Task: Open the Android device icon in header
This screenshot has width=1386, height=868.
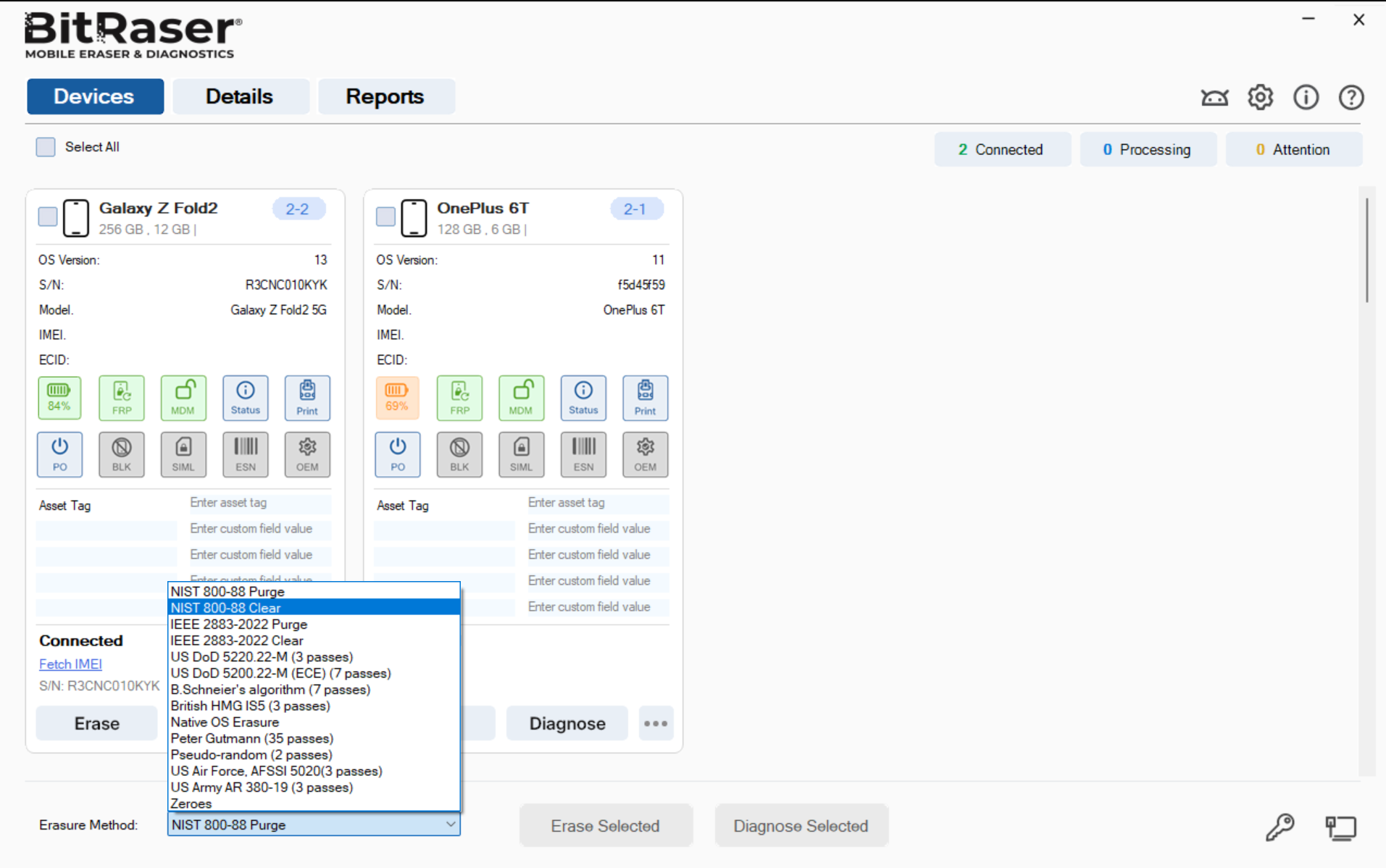Action: click(1214, 97)
